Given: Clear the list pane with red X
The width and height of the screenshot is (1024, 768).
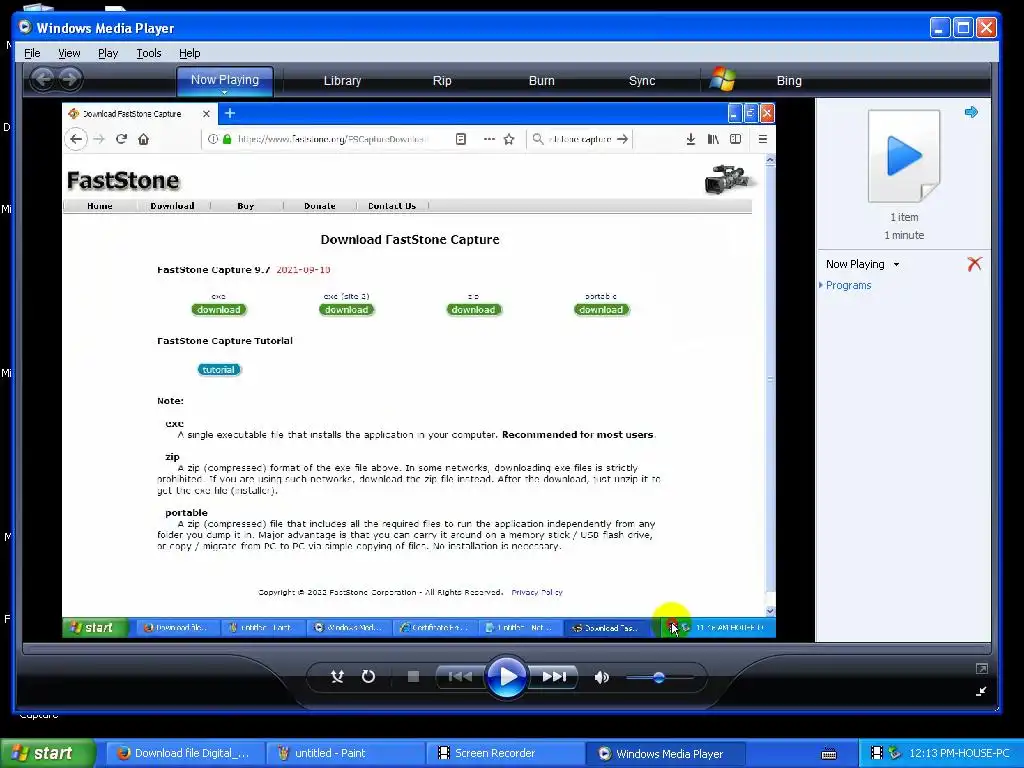Looking at the screenshot, I should [x=974, y=264].
